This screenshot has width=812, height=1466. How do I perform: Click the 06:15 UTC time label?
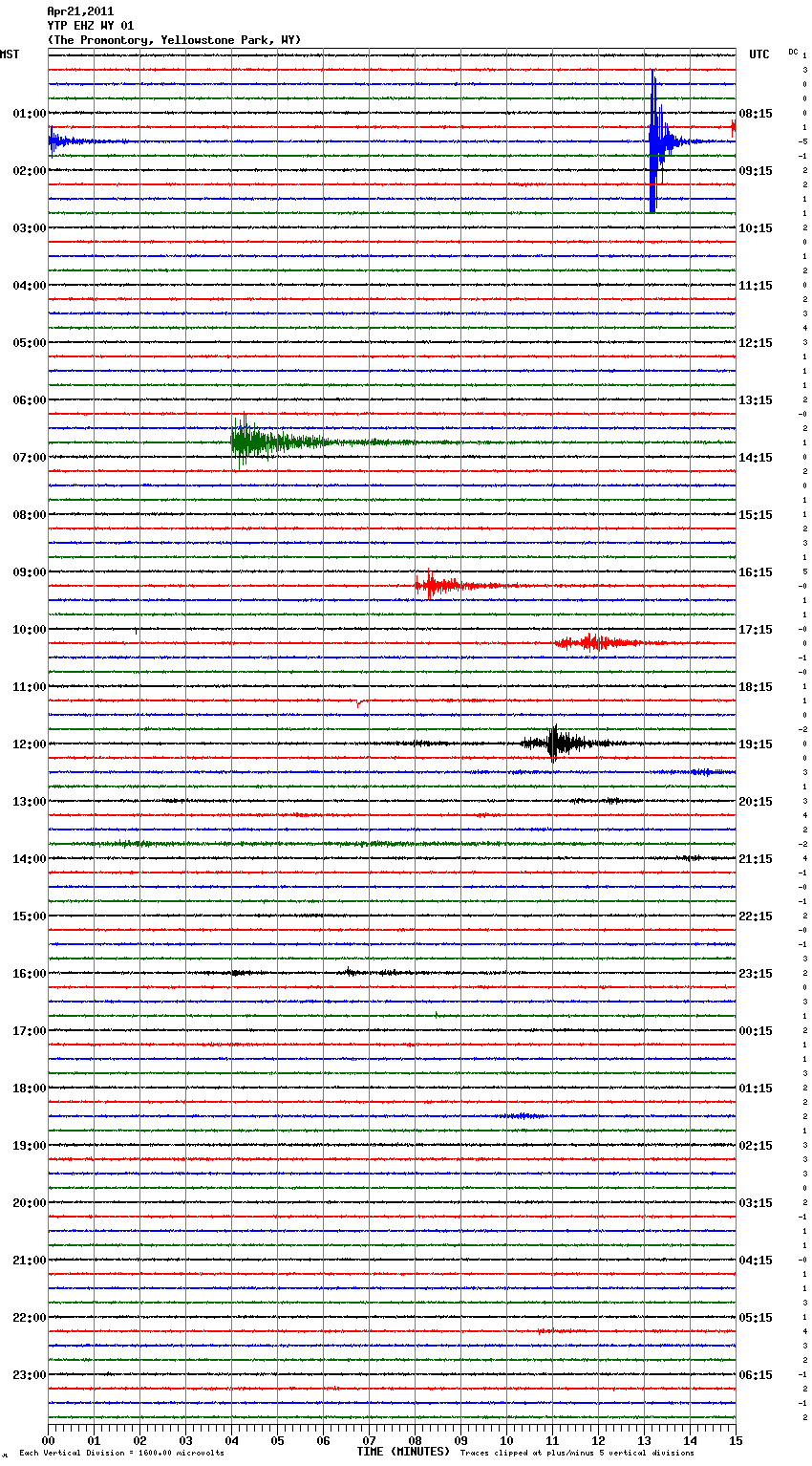[756, 1375]
